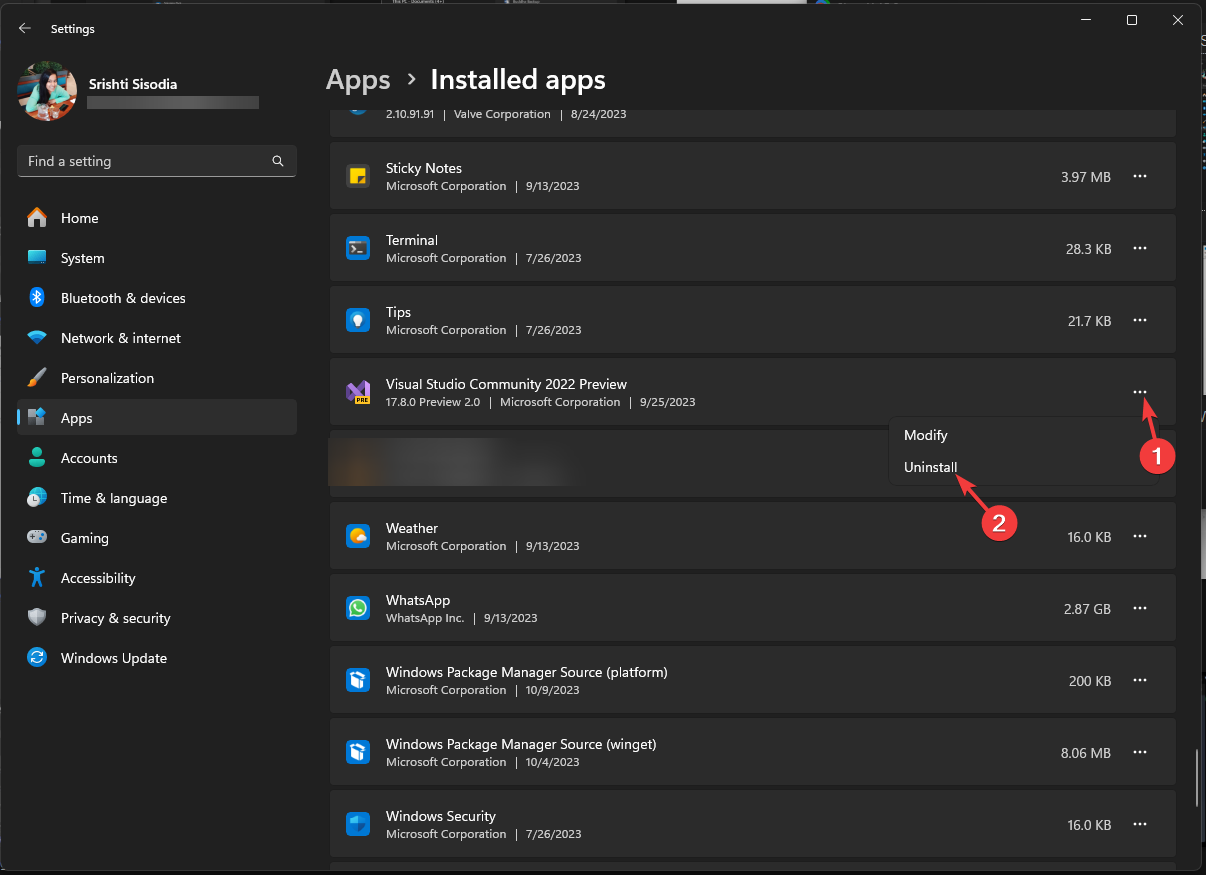Viewport: 1206px width, 875px height.
Task: Expand three-dot menu for WhatsApp
Action: (x=1139, y=608)
